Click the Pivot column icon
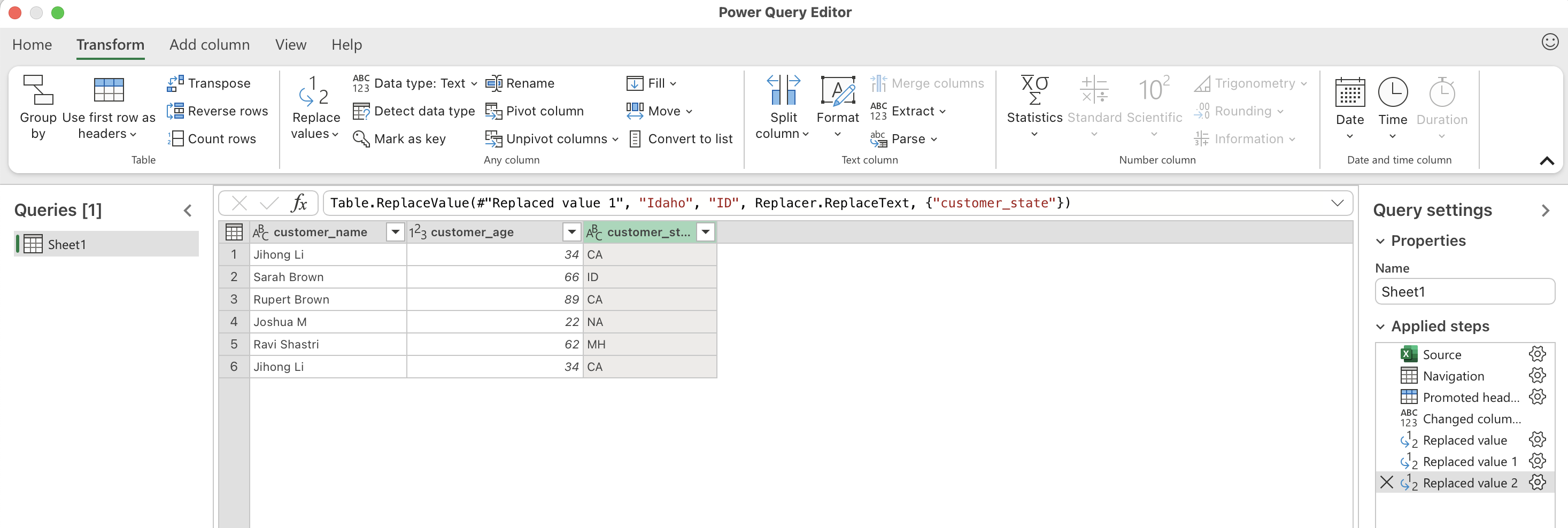 [x=493, y=111]
